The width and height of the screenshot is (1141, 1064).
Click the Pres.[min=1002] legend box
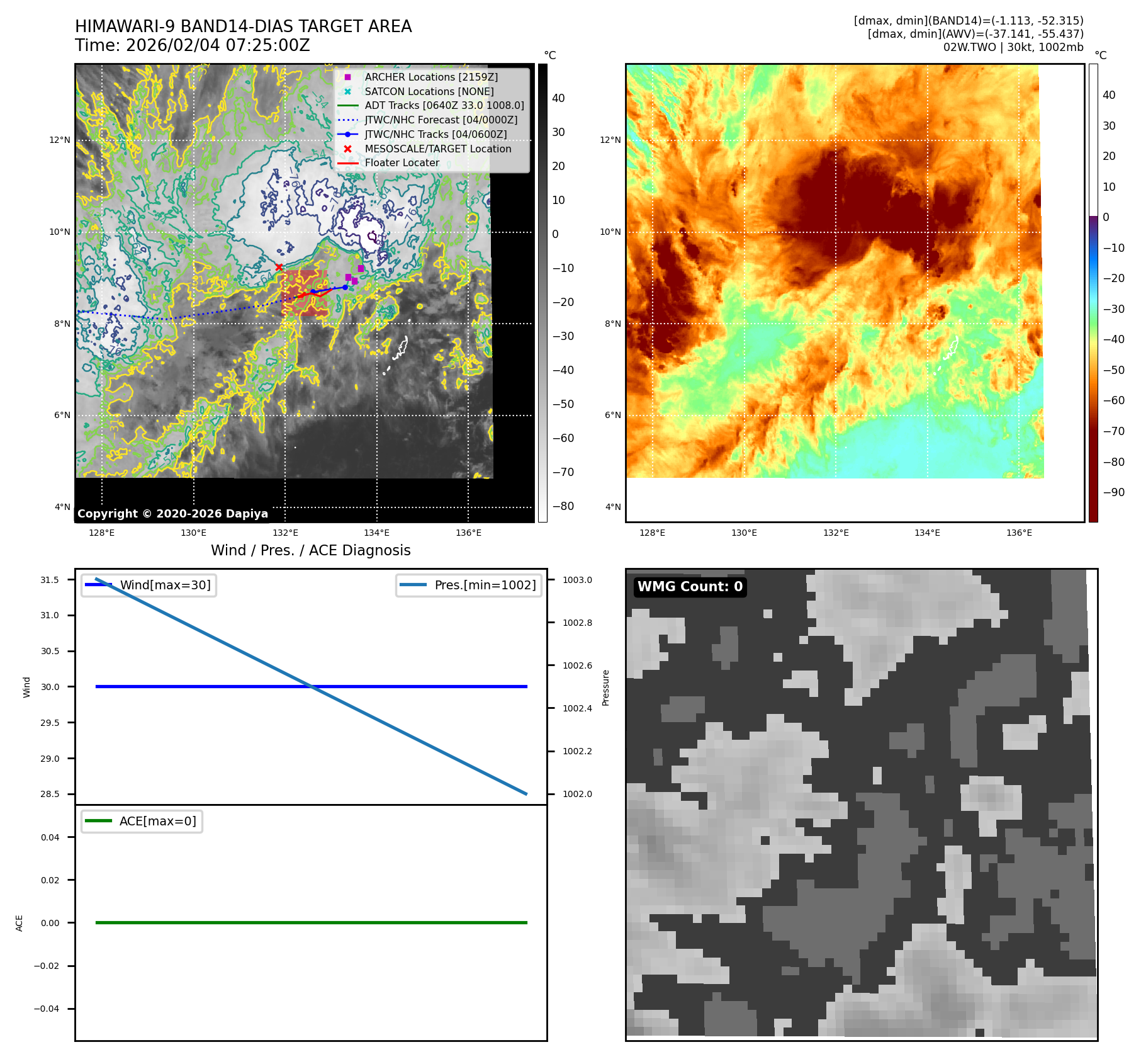click(x=469, y=586)
